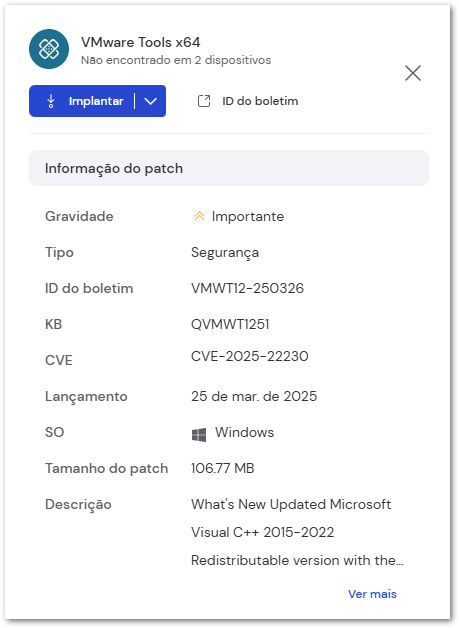This screenshot has width=459, height=628.
Task: Click the download arrow icon on Implantar
Action: 51,101
